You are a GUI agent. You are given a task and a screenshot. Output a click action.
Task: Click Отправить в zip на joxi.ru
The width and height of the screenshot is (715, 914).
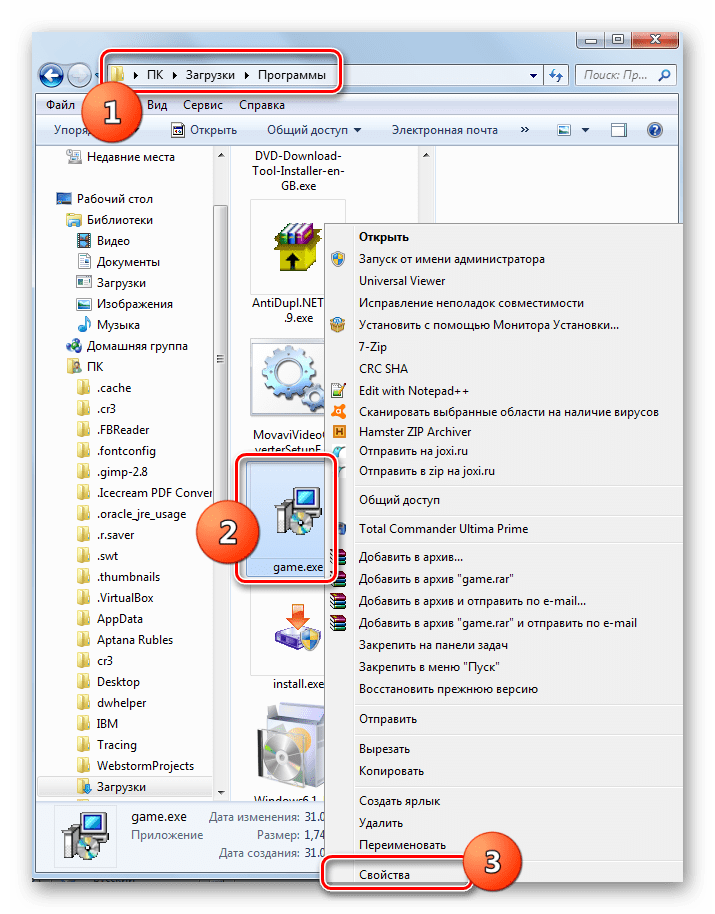click(427, 471)
